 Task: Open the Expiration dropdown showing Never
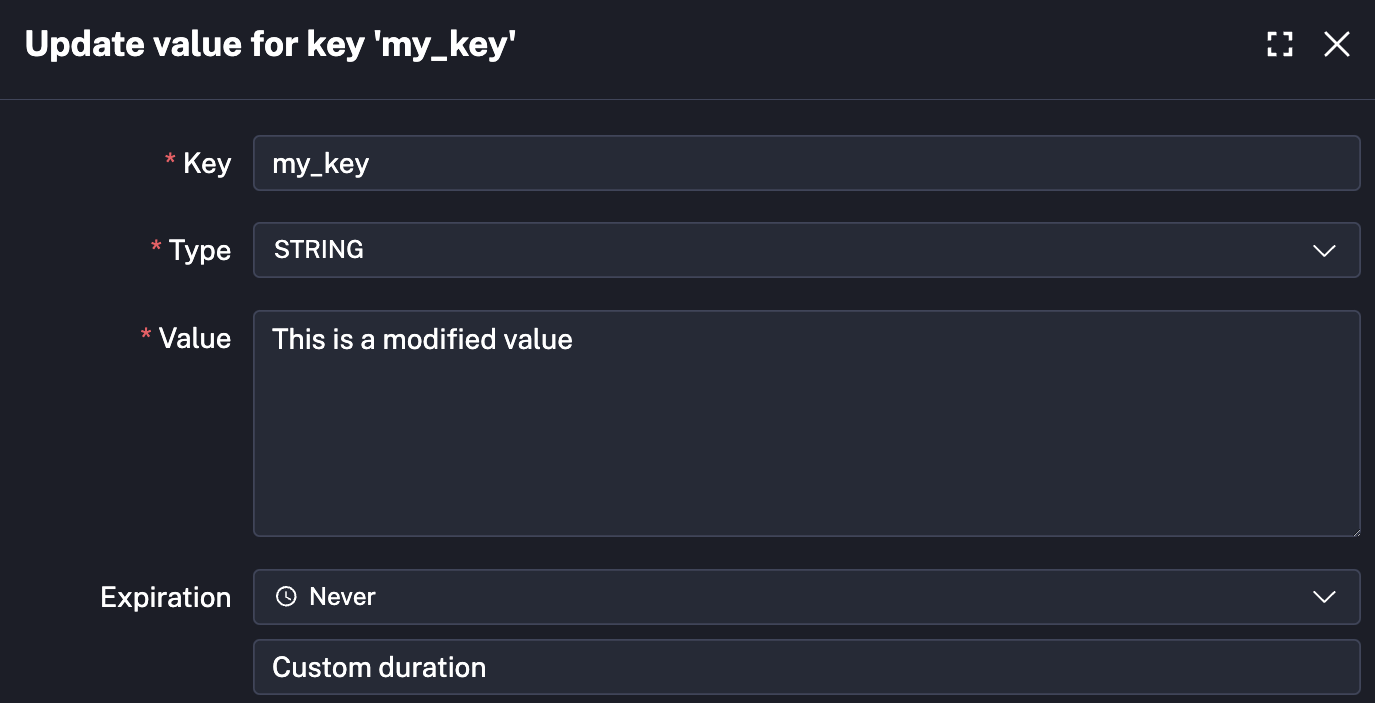pos(807,596)
